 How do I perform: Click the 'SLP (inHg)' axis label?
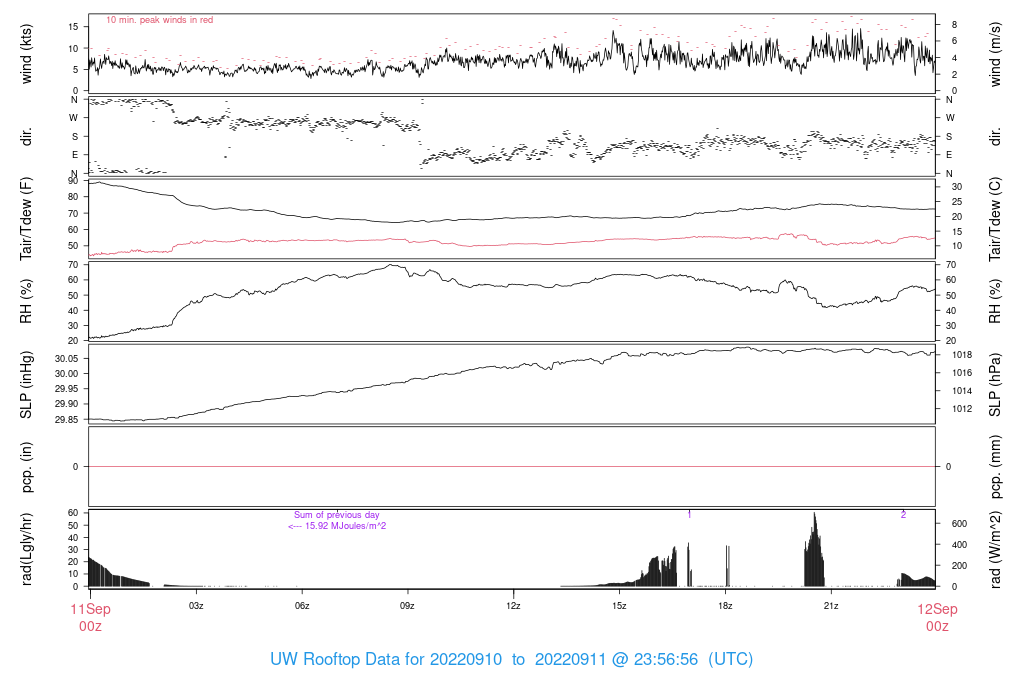(26, 385)
